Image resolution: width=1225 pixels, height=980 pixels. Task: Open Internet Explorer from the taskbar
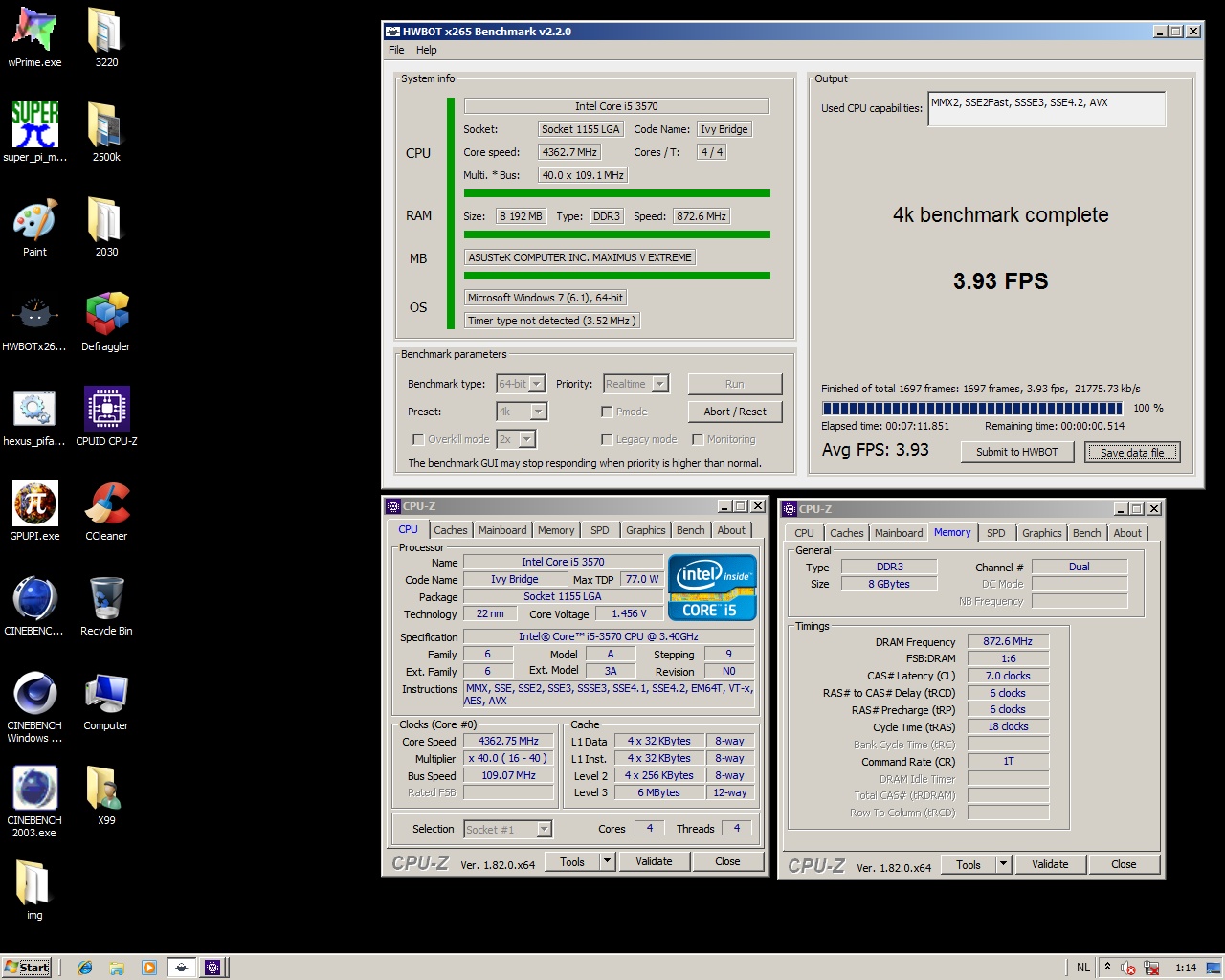click(84, 968)
